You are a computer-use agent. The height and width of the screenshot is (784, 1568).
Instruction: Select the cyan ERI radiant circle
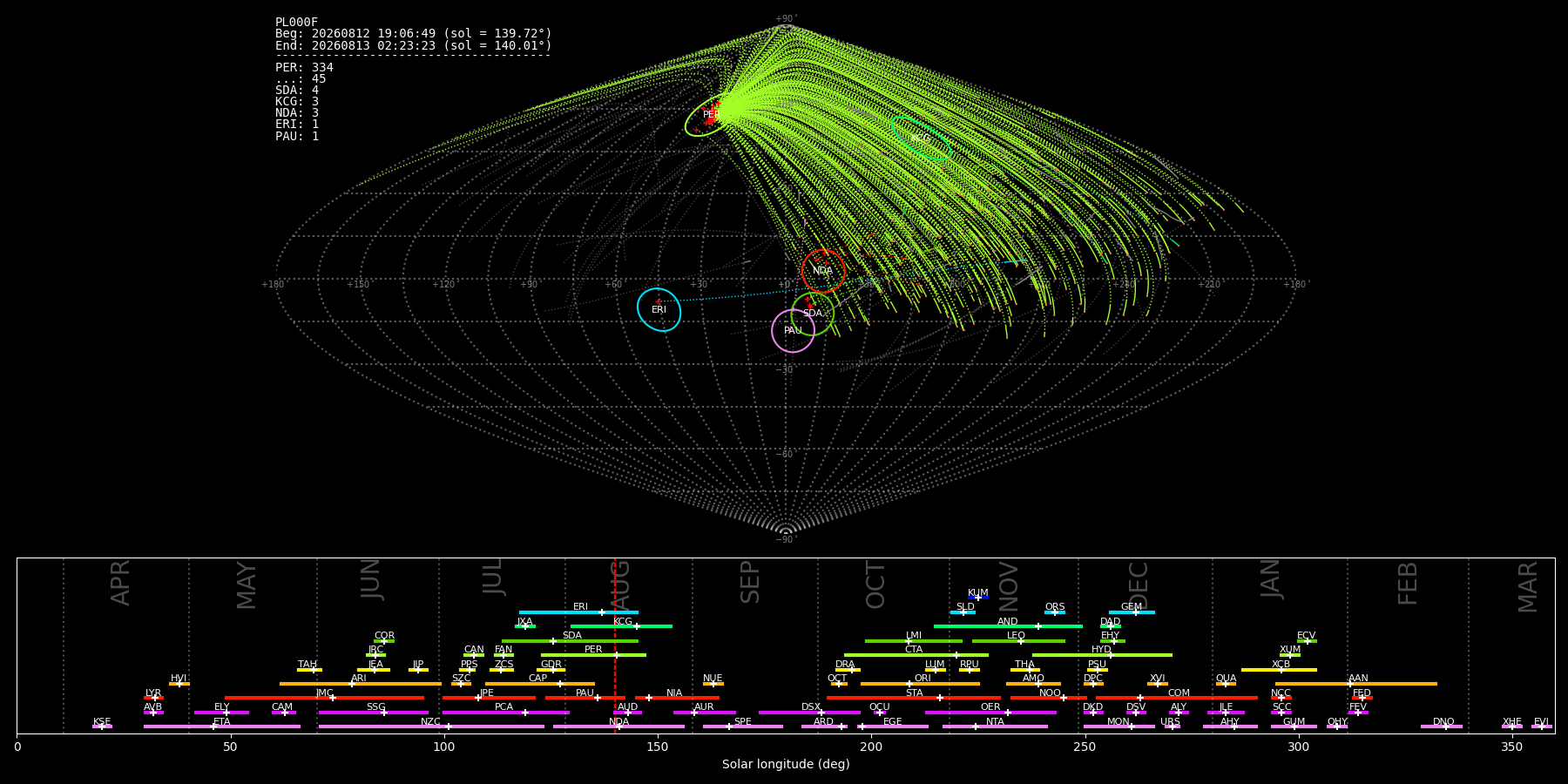(659, 309)
